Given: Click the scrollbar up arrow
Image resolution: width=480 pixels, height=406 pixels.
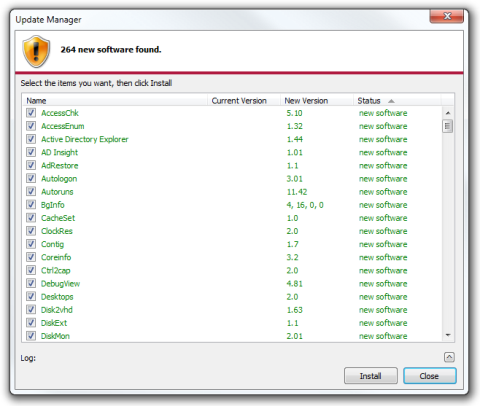Looking at the screenshot, I should tap(448, 113).
